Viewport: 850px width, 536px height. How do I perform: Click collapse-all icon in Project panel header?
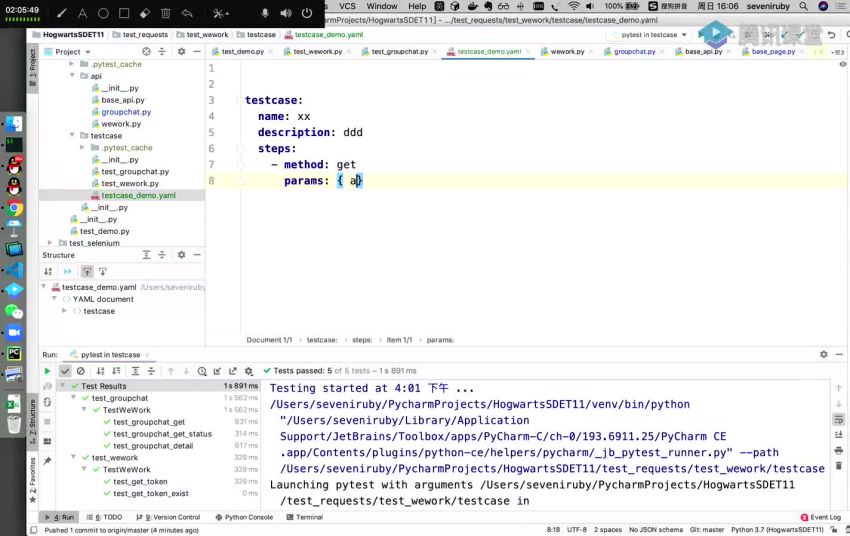162,51
